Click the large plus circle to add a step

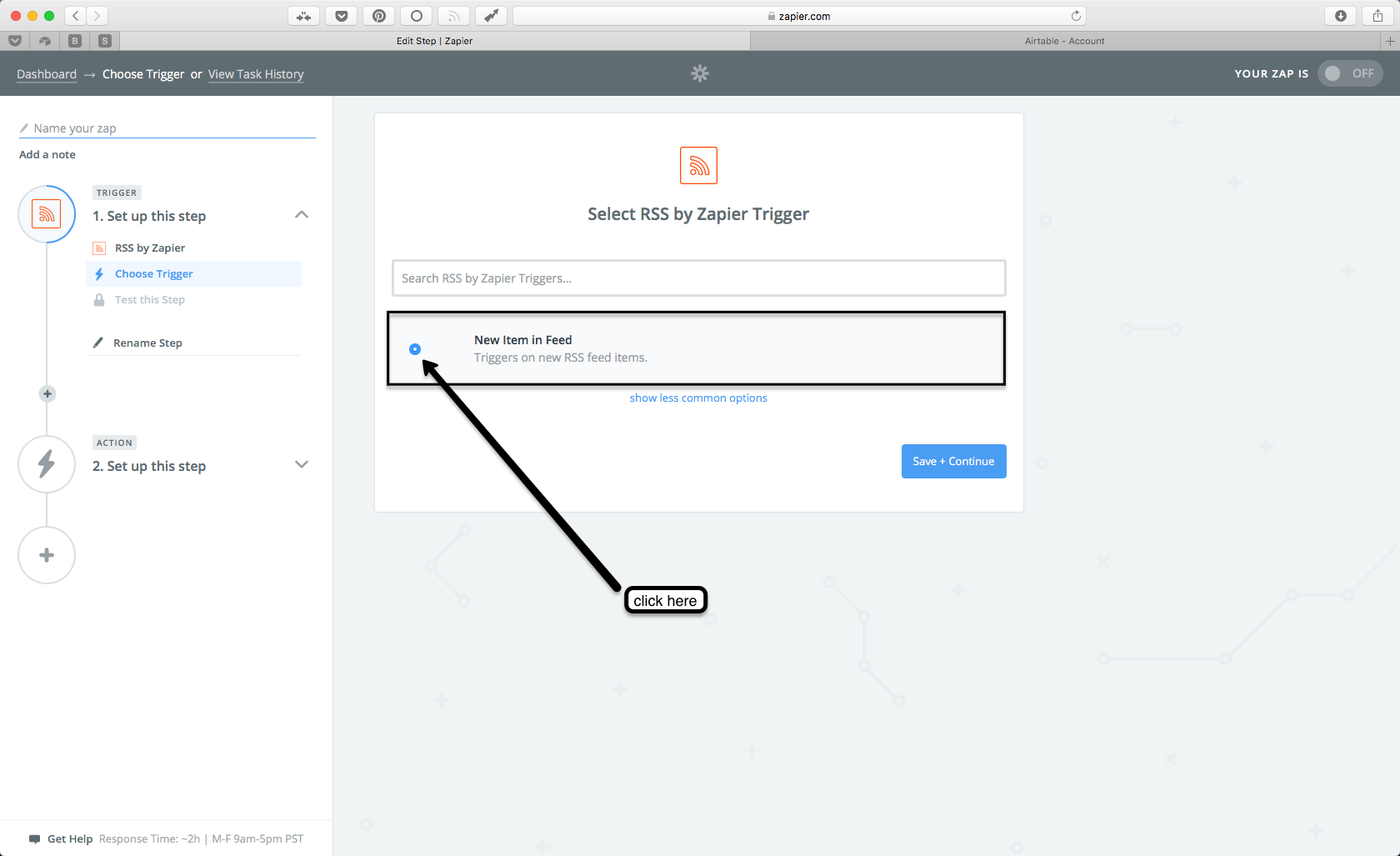click(x=47, y=555)
